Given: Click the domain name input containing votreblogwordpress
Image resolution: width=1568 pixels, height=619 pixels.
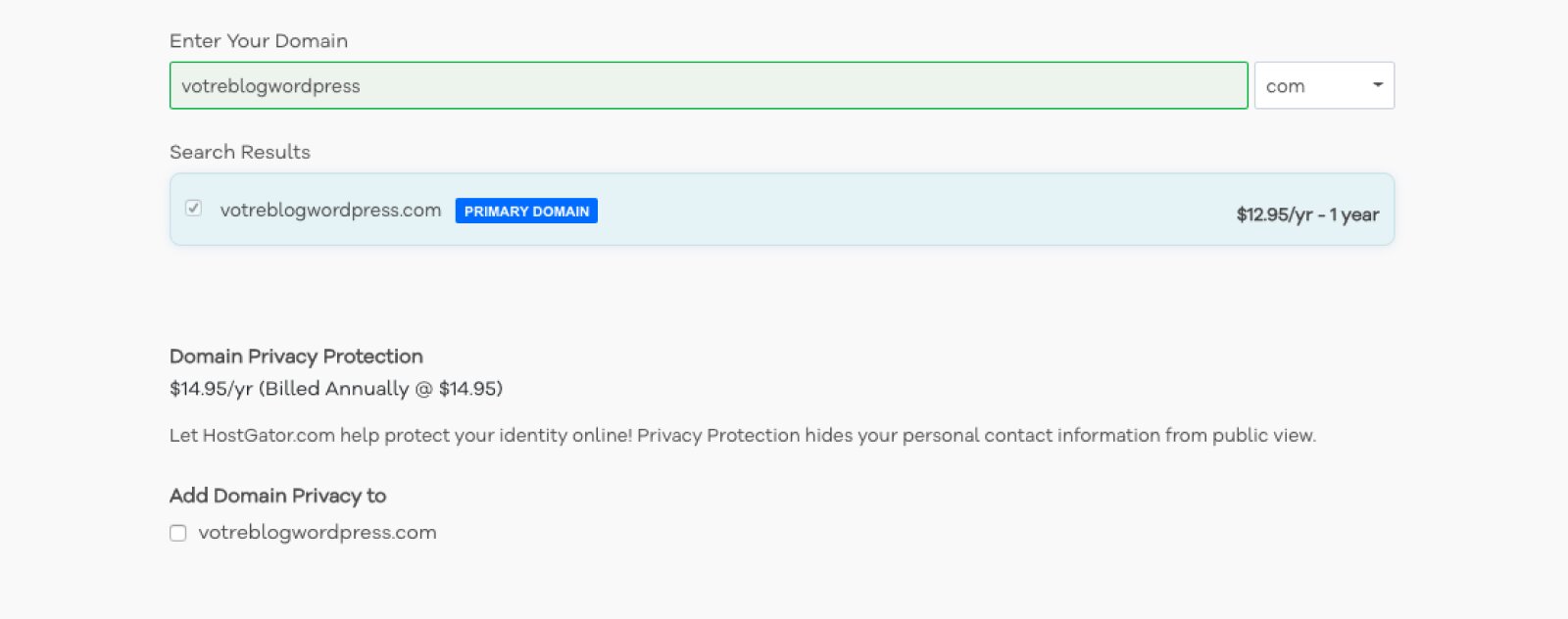Looking at the screenshot, I should 709,85.
